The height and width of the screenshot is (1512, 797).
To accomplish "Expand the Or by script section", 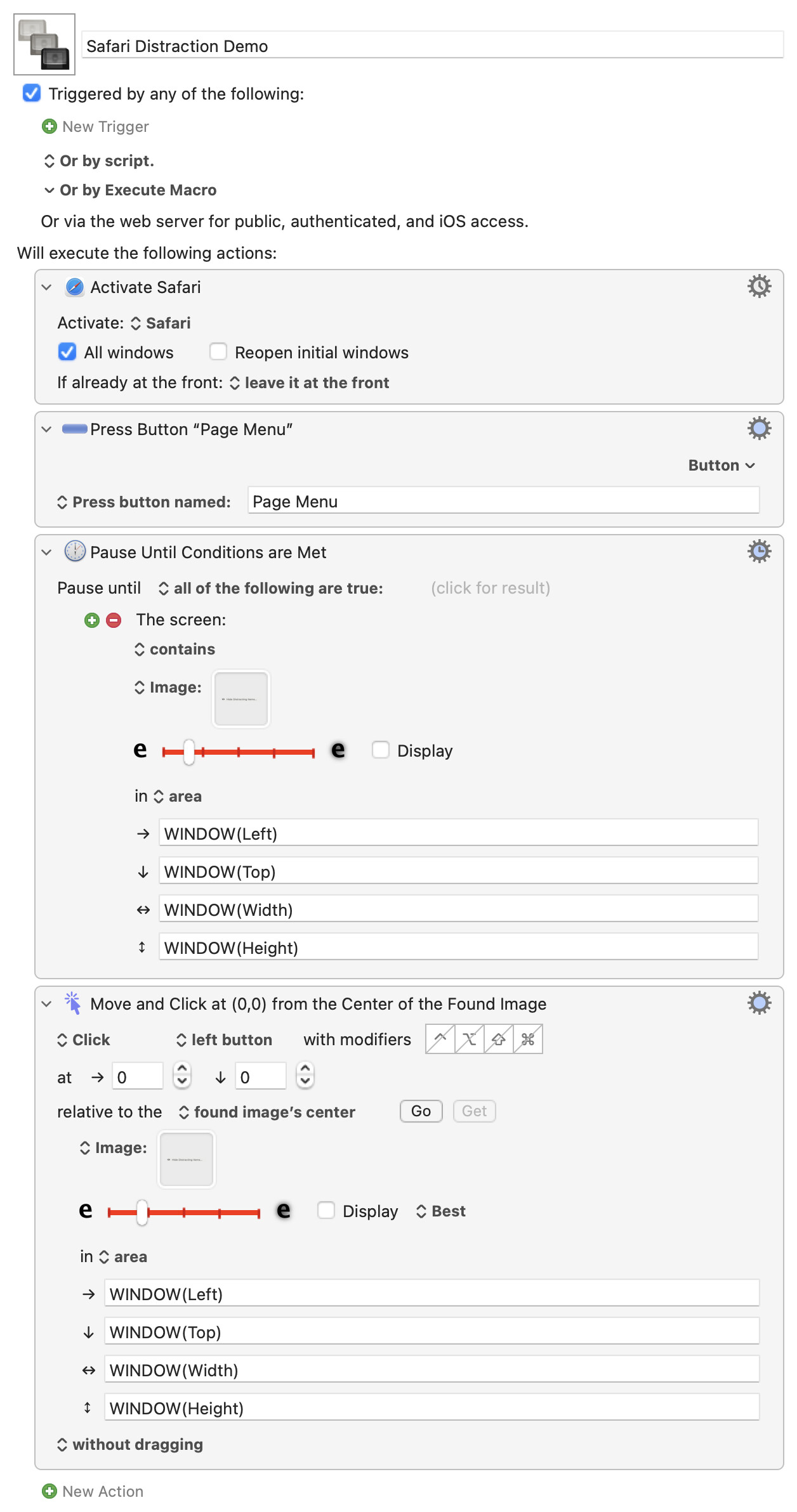I will (x=49, y=161).
